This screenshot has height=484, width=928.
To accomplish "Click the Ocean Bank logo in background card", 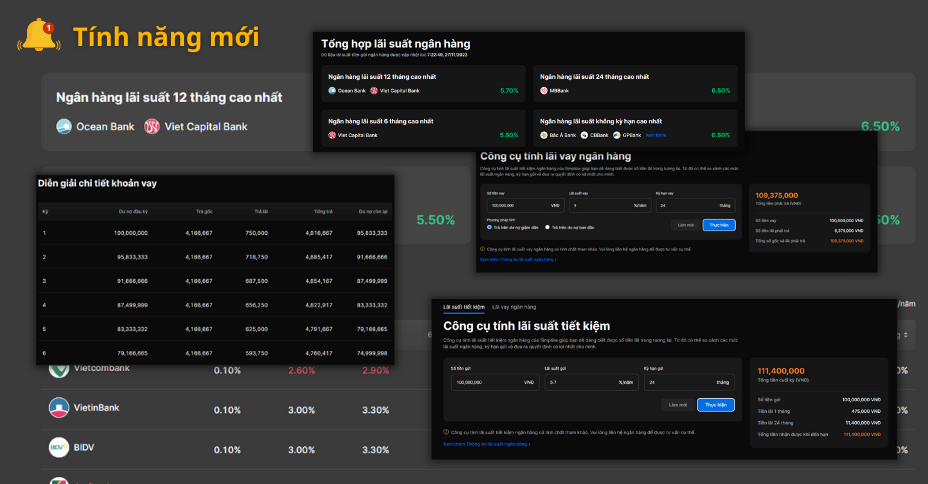I will [65, 127].
